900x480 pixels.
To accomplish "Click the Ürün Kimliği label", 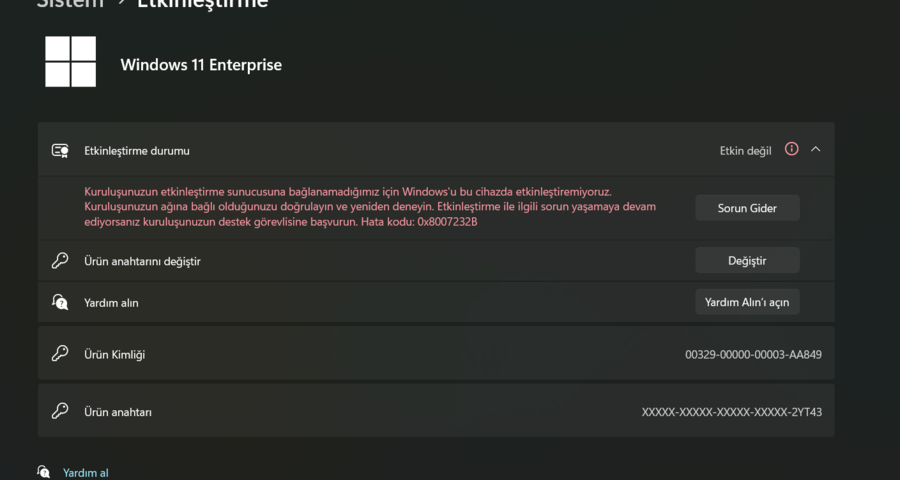I will pos(115,355).
